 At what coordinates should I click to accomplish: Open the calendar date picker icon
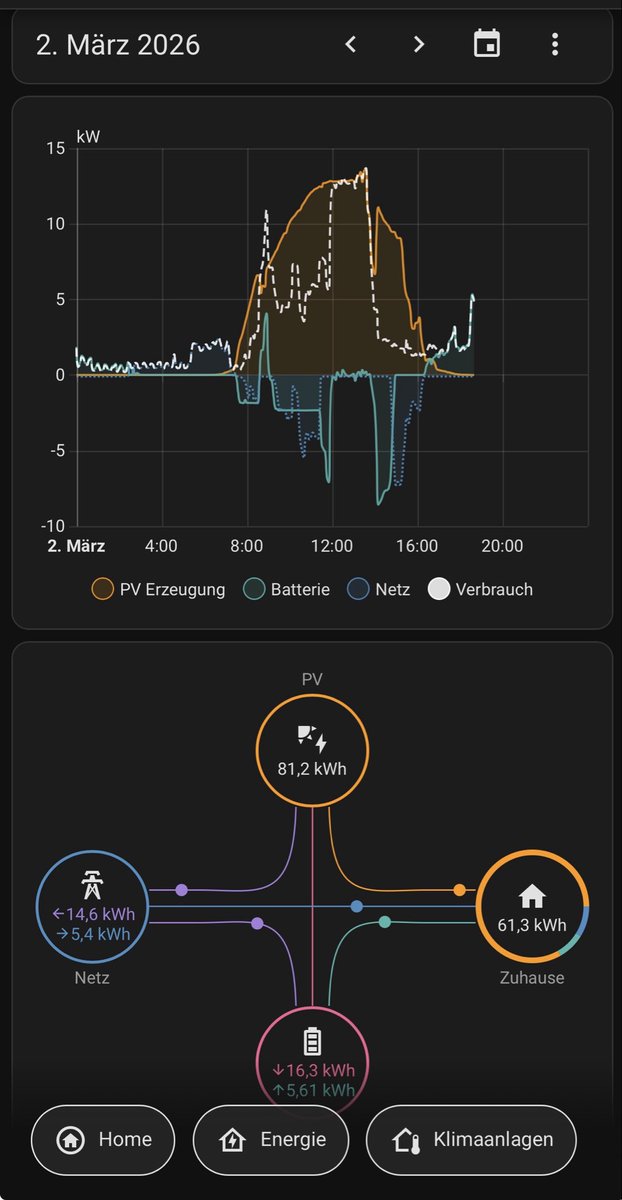(487, 44)
